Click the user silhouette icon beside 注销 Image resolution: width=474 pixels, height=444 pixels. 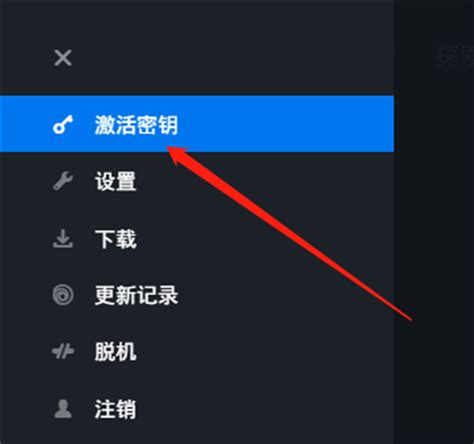point(63,409)
